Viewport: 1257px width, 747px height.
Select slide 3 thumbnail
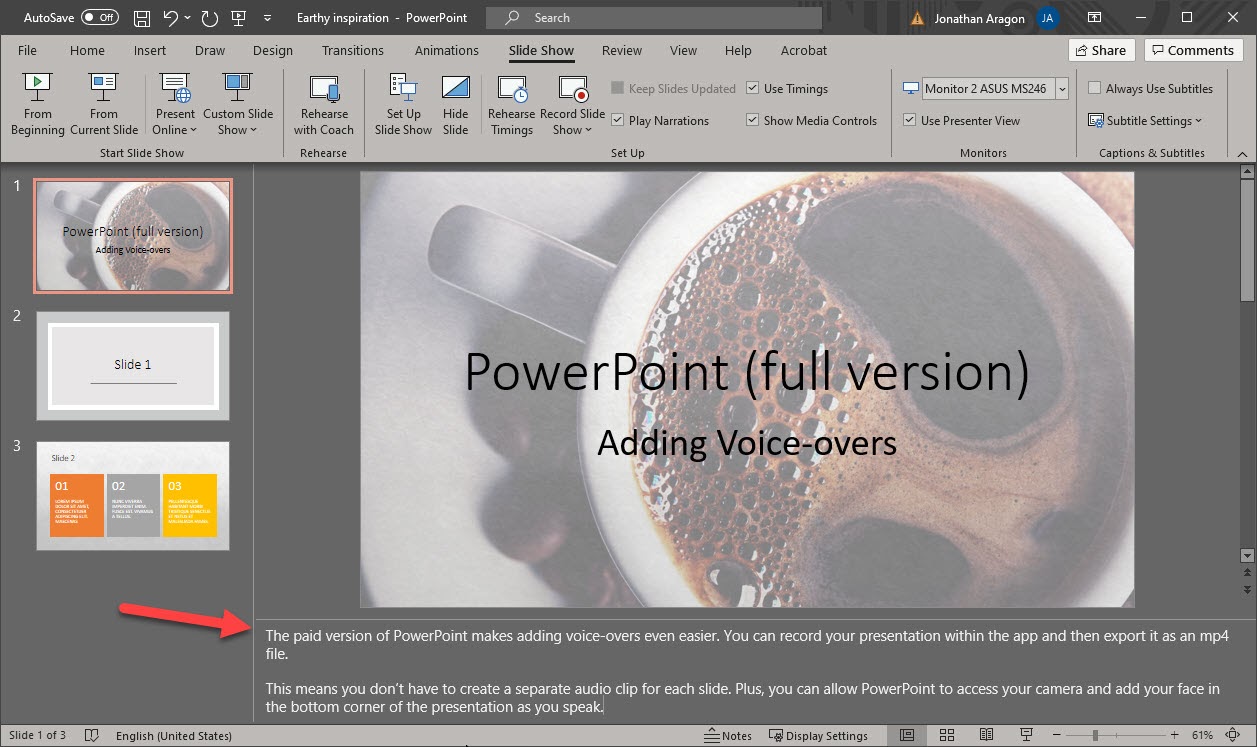pyautogui.click(x=133, y=496)
